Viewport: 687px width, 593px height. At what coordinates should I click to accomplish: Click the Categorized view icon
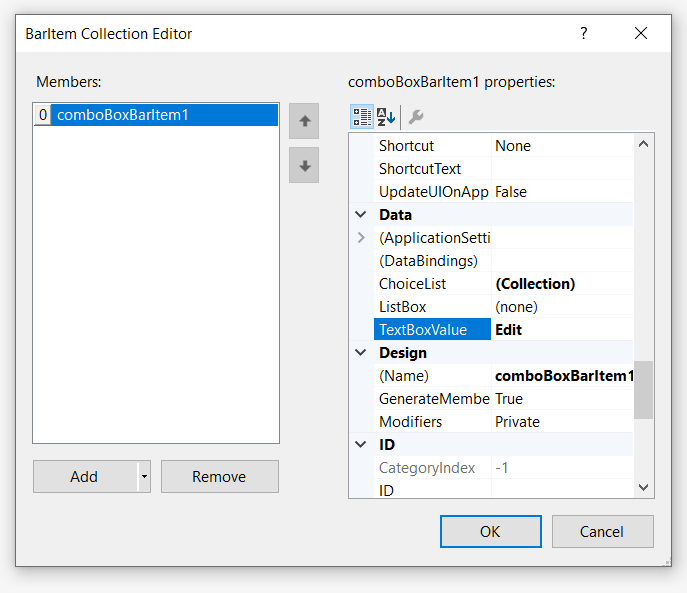pos(362,117)
